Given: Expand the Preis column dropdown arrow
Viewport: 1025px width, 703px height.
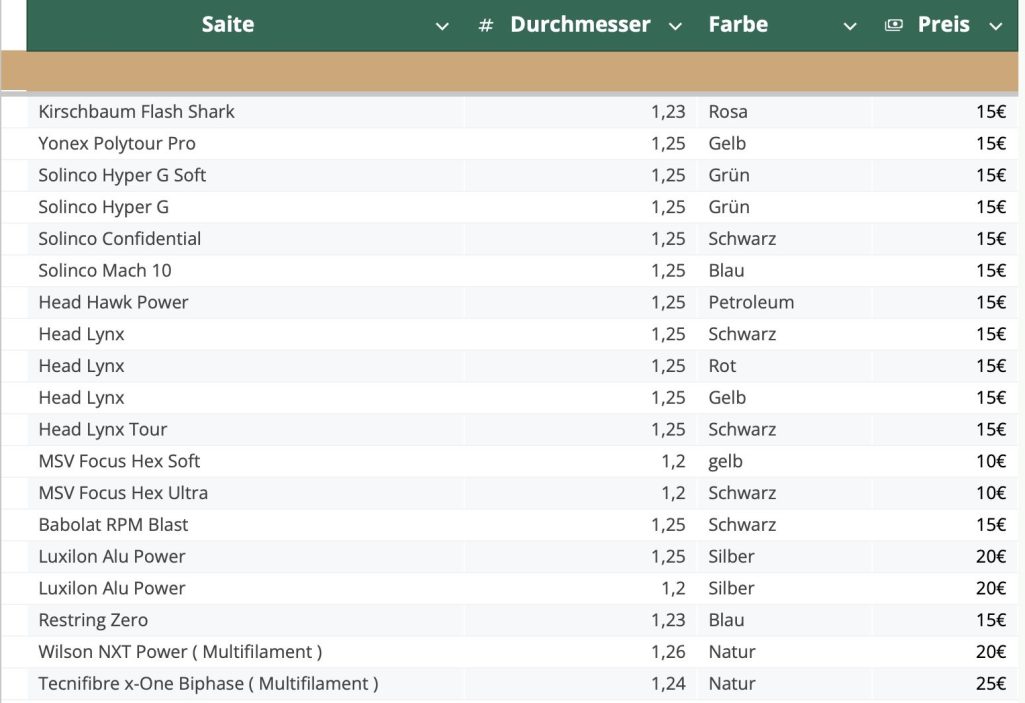Looking at the screenshot, I should (x=995, y=27).
